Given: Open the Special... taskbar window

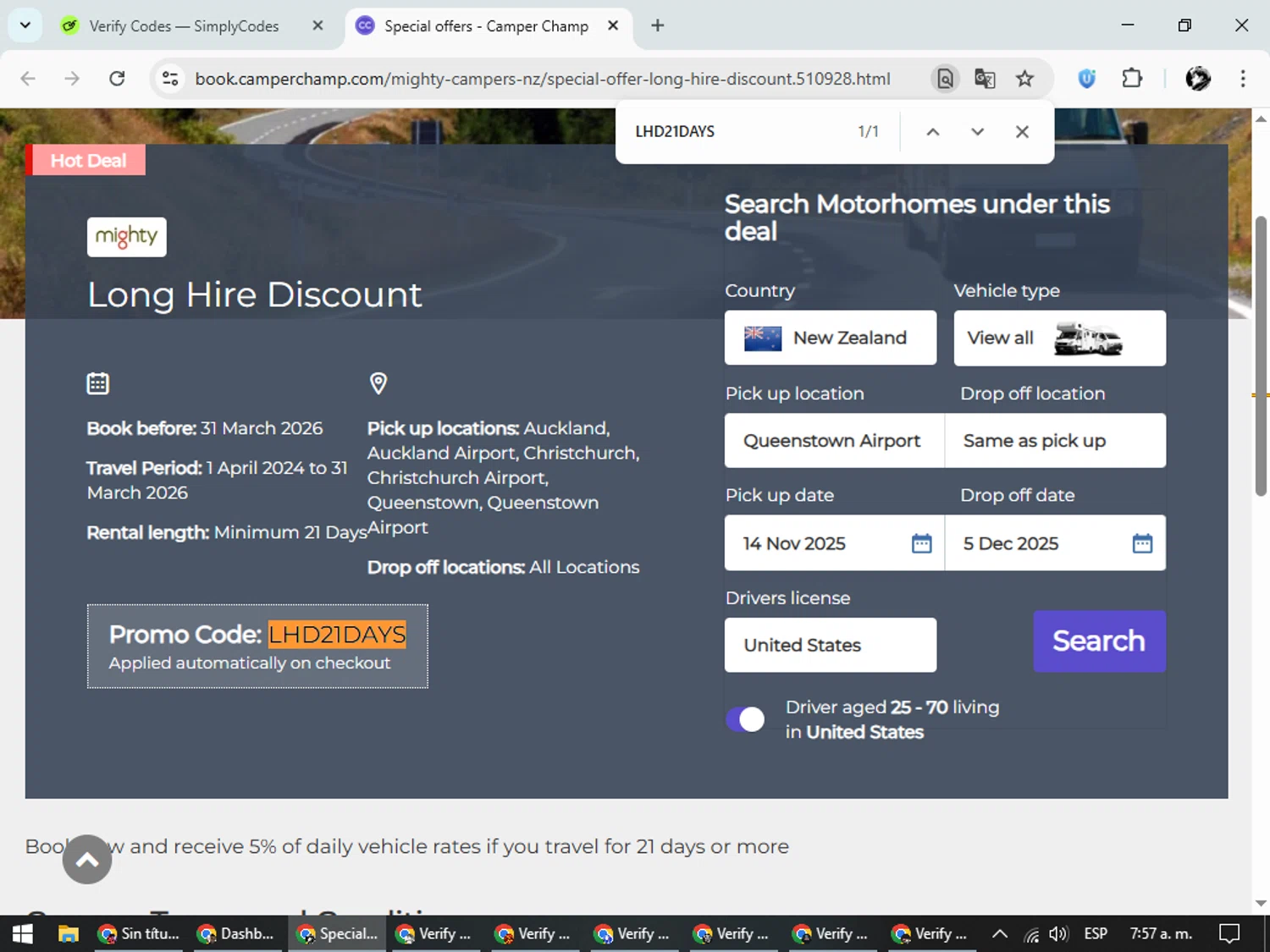Looking at the screenshot, I should click(x=337, y=933).
